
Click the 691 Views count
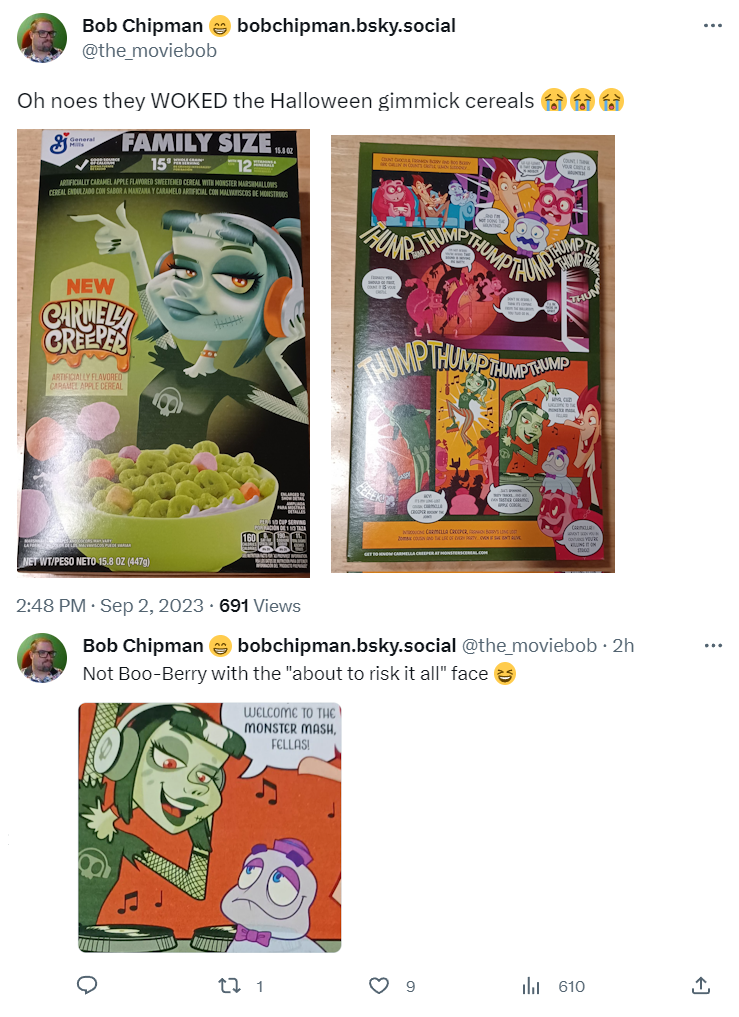[x=260, y=605]
